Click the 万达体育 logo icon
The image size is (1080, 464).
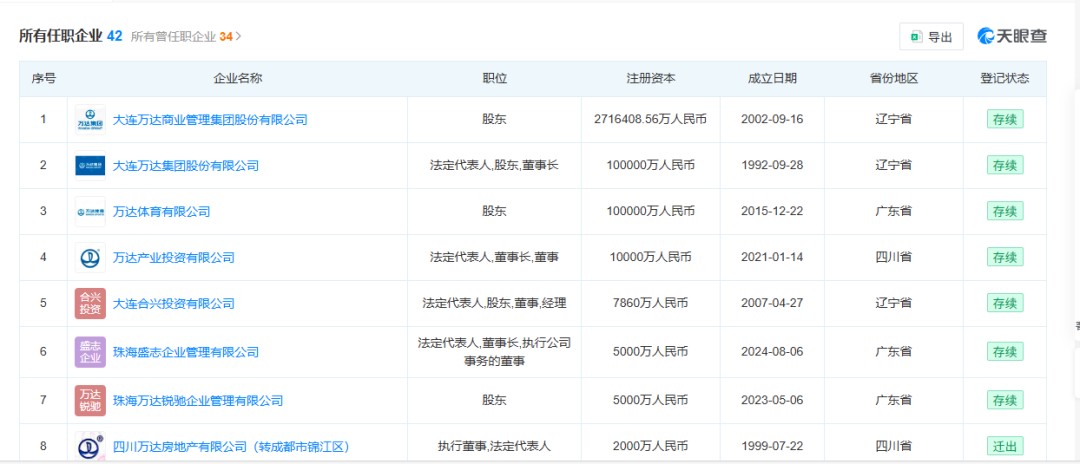pos(90,212)
